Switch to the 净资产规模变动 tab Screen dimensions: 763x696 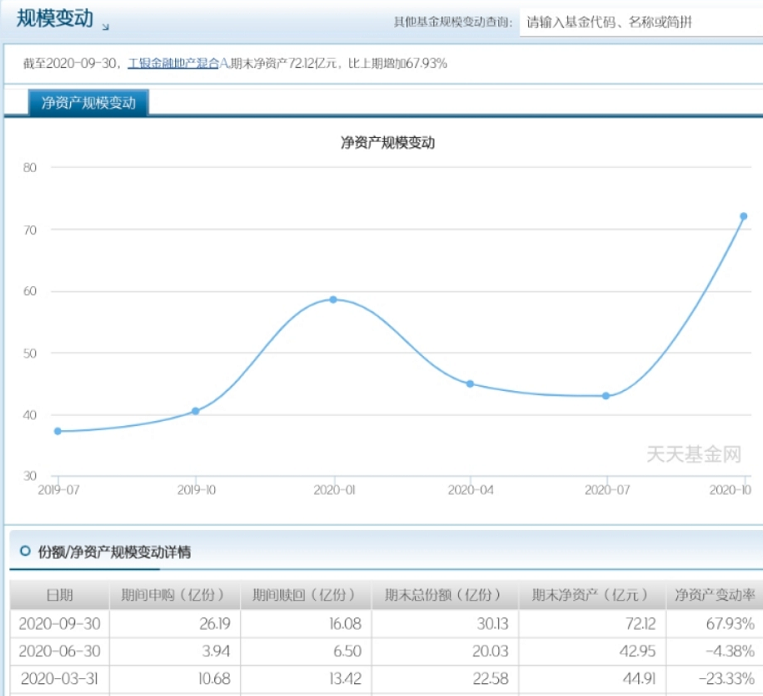[x=88, y=102]
